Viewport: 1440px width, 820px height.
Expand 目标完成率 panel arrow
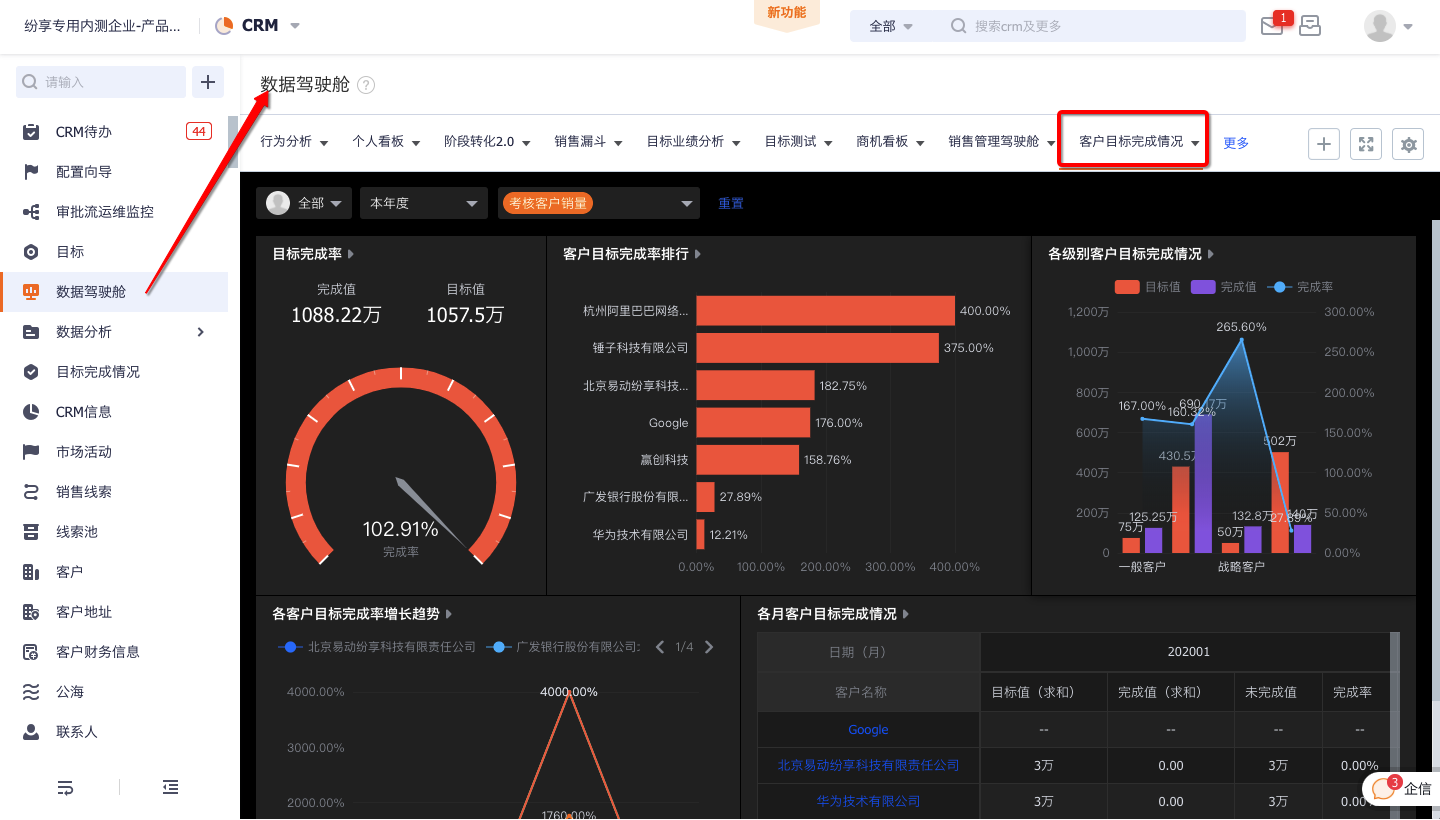[x=351, y=254]
